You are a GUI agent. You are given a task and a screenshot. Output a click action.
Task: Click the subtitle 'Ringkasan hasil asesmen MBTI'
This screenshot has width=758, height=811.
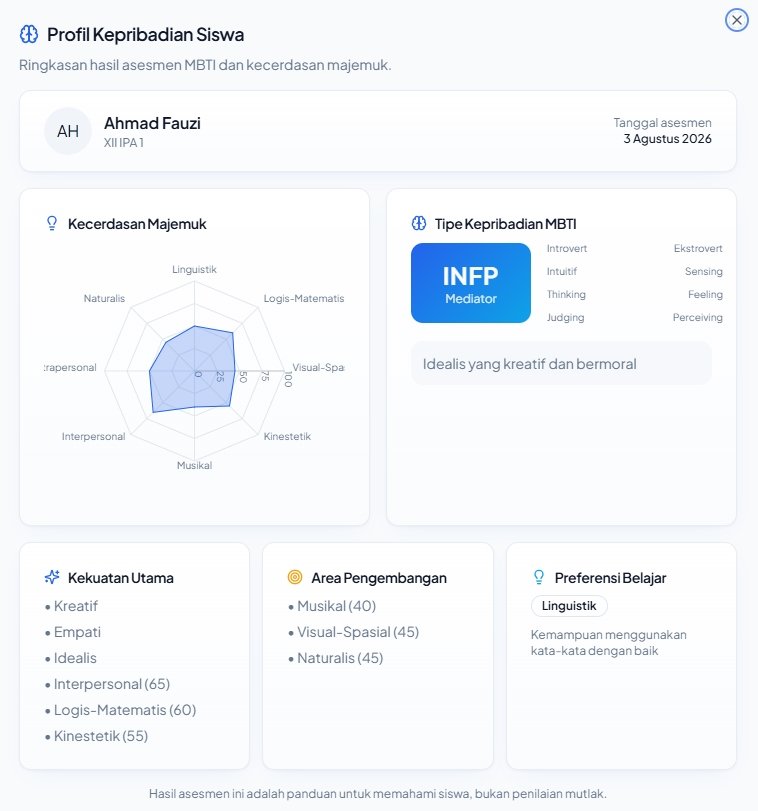pyautogui.click(x=205, y=65)
